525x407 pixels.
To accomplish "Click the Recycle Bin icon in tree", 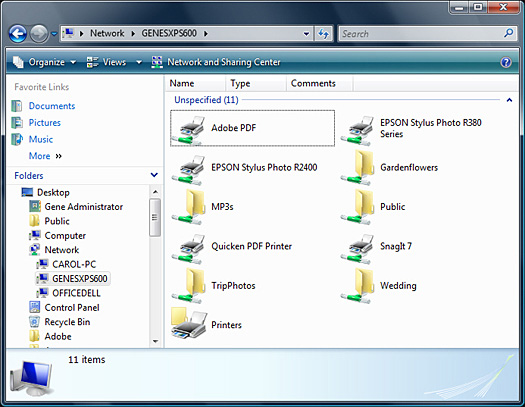I will click(34, 322).
